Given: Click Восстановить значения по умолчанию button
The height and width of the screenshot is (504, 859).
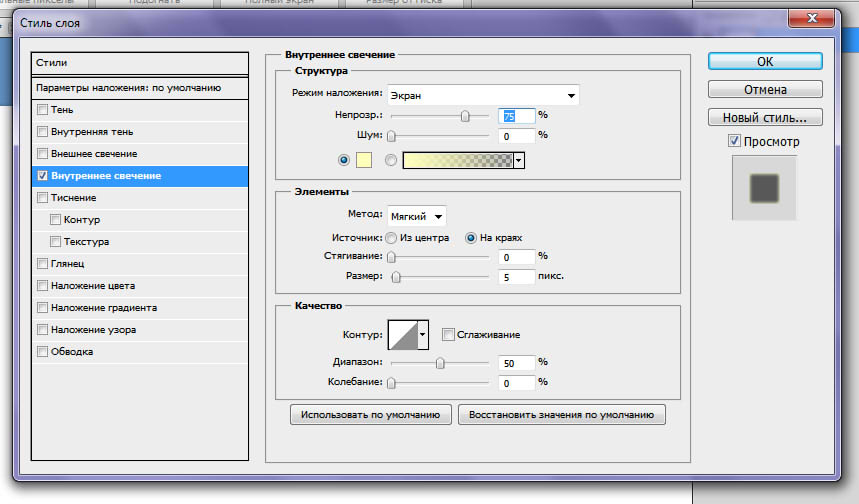Looking at the screenshot, I should (x=562, y=415).
